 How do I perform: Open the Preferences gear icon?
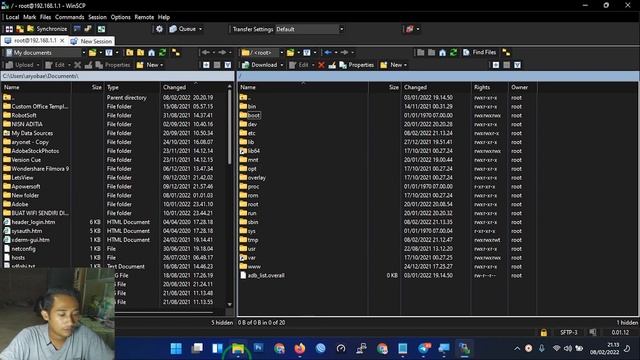click(159, 29)
